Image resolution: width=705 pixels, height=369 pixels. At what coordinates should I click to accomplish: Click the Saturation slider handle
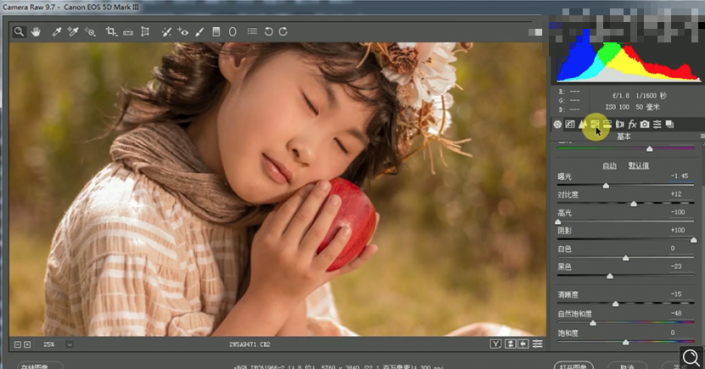click(625, 342)
